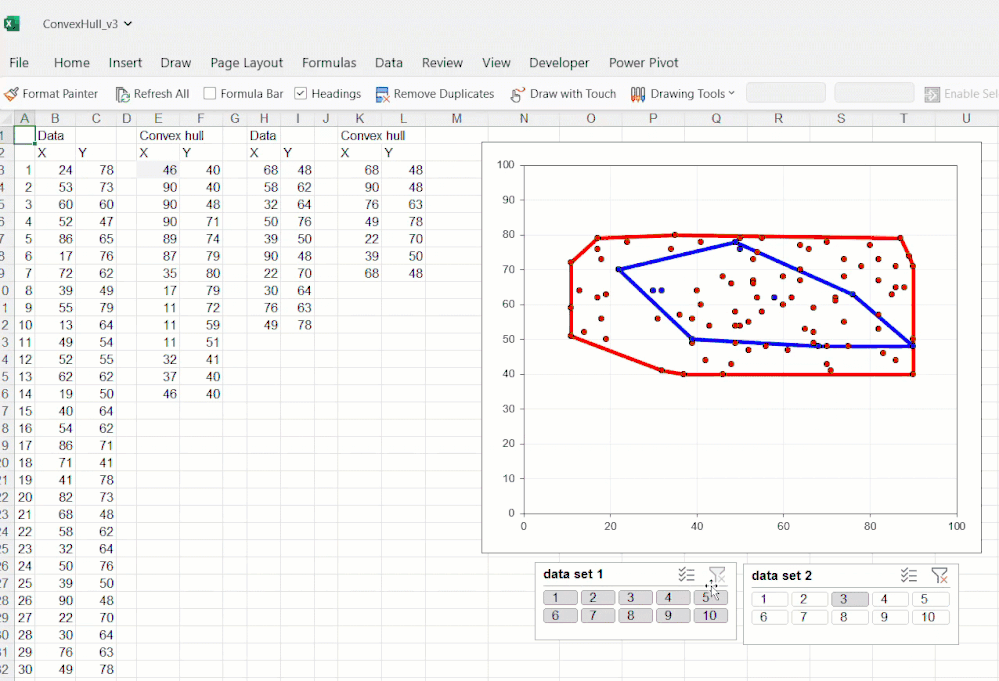Screen dimensions: 999x681
Task: Toggle item 3 in data set 1 slicer
Action: tap(635, 598)
